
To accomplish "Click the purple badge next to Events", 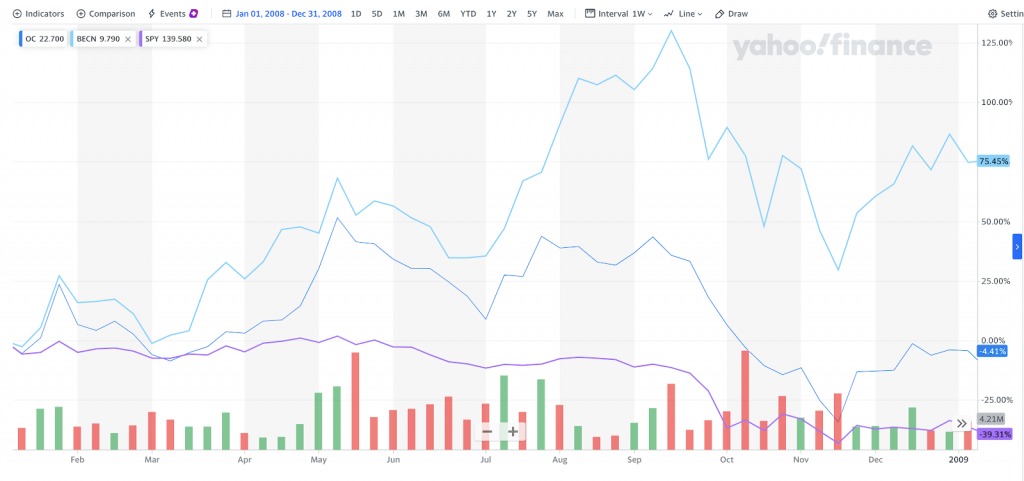I will 193,14.
